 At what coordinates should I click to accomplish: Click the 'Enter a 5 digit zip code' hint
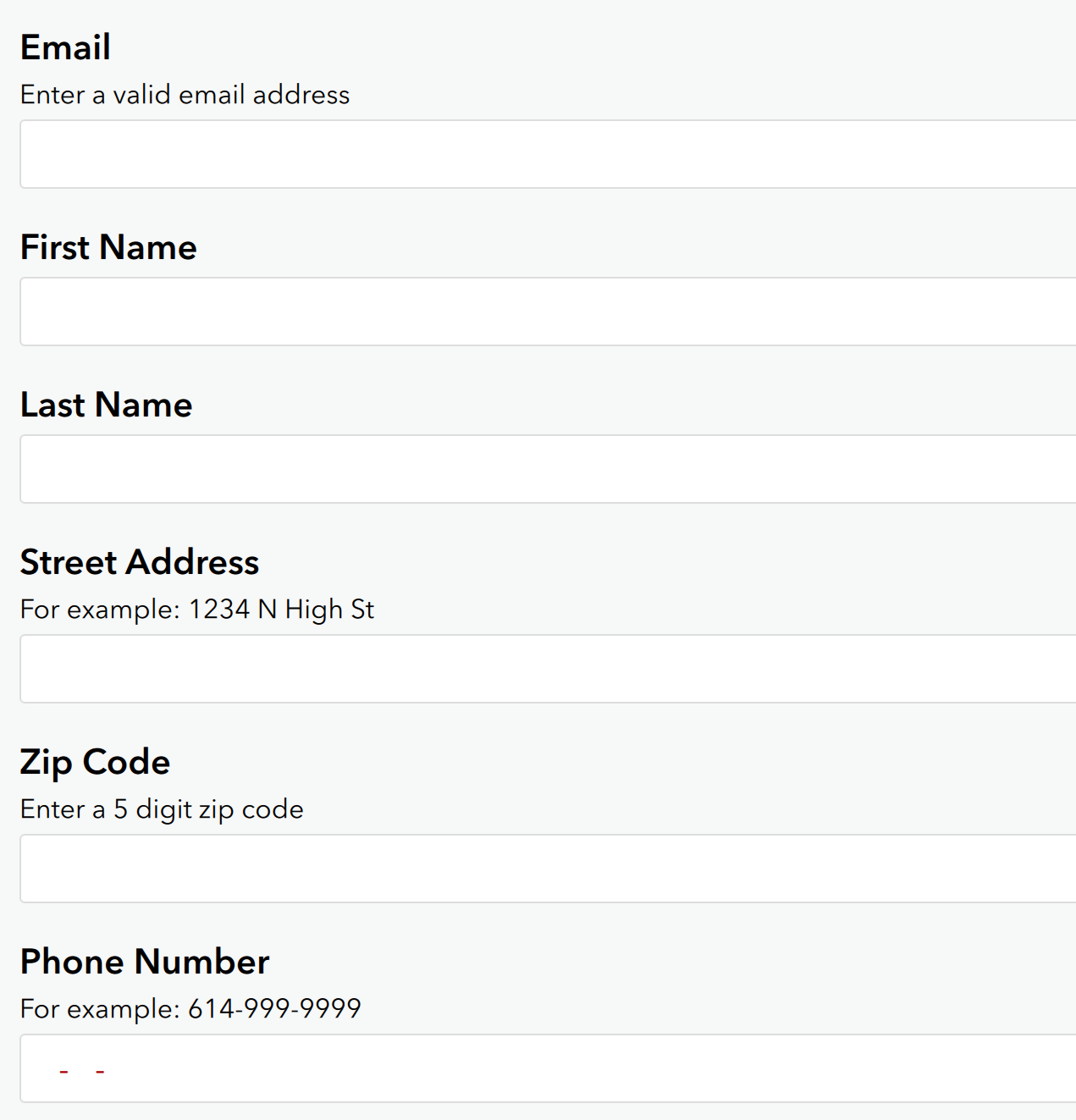click(x=162, y=809)
